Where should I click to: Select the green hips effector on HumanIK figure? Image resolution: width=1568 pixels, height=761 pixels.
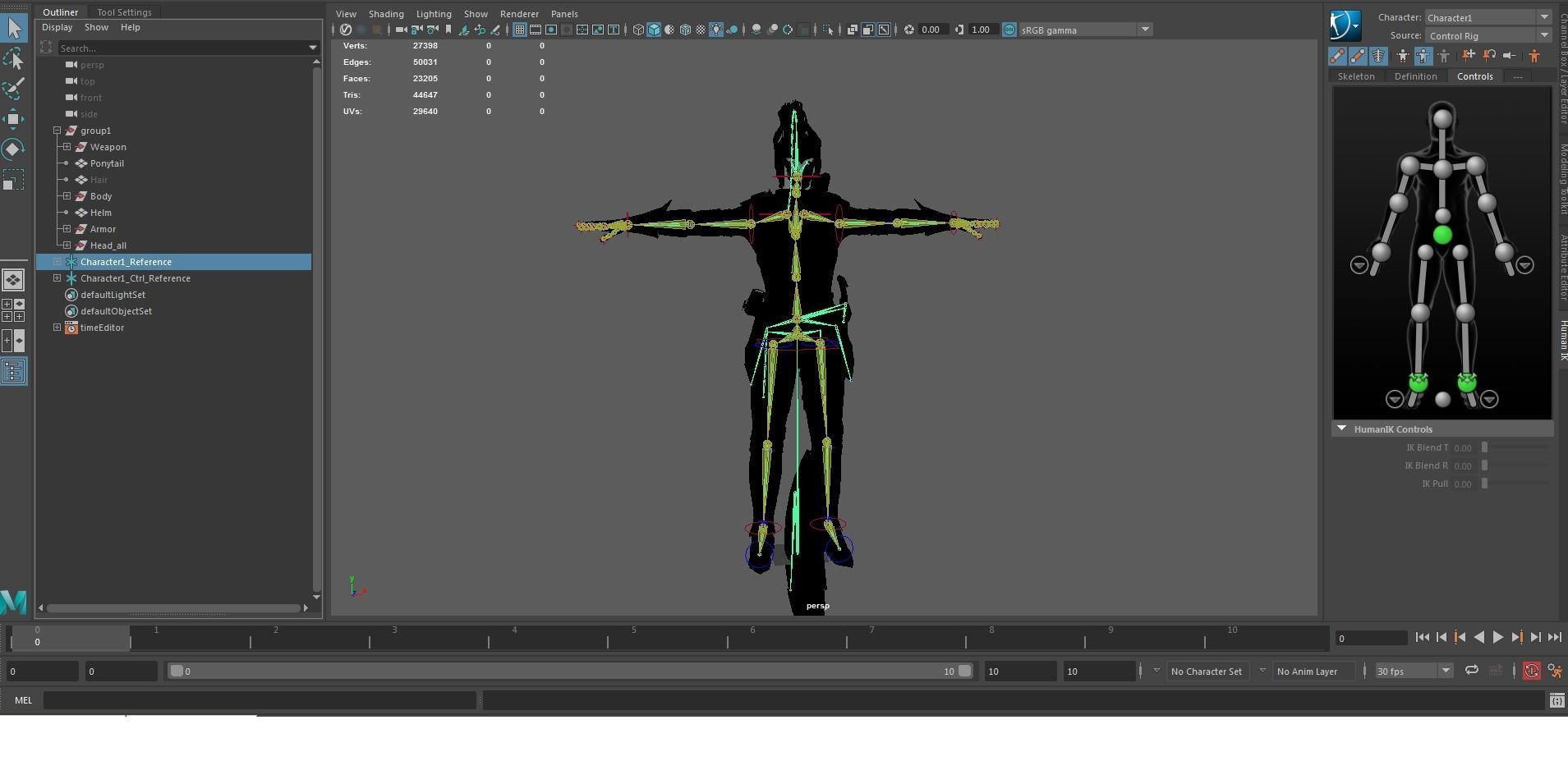(x=1442, y=236)
